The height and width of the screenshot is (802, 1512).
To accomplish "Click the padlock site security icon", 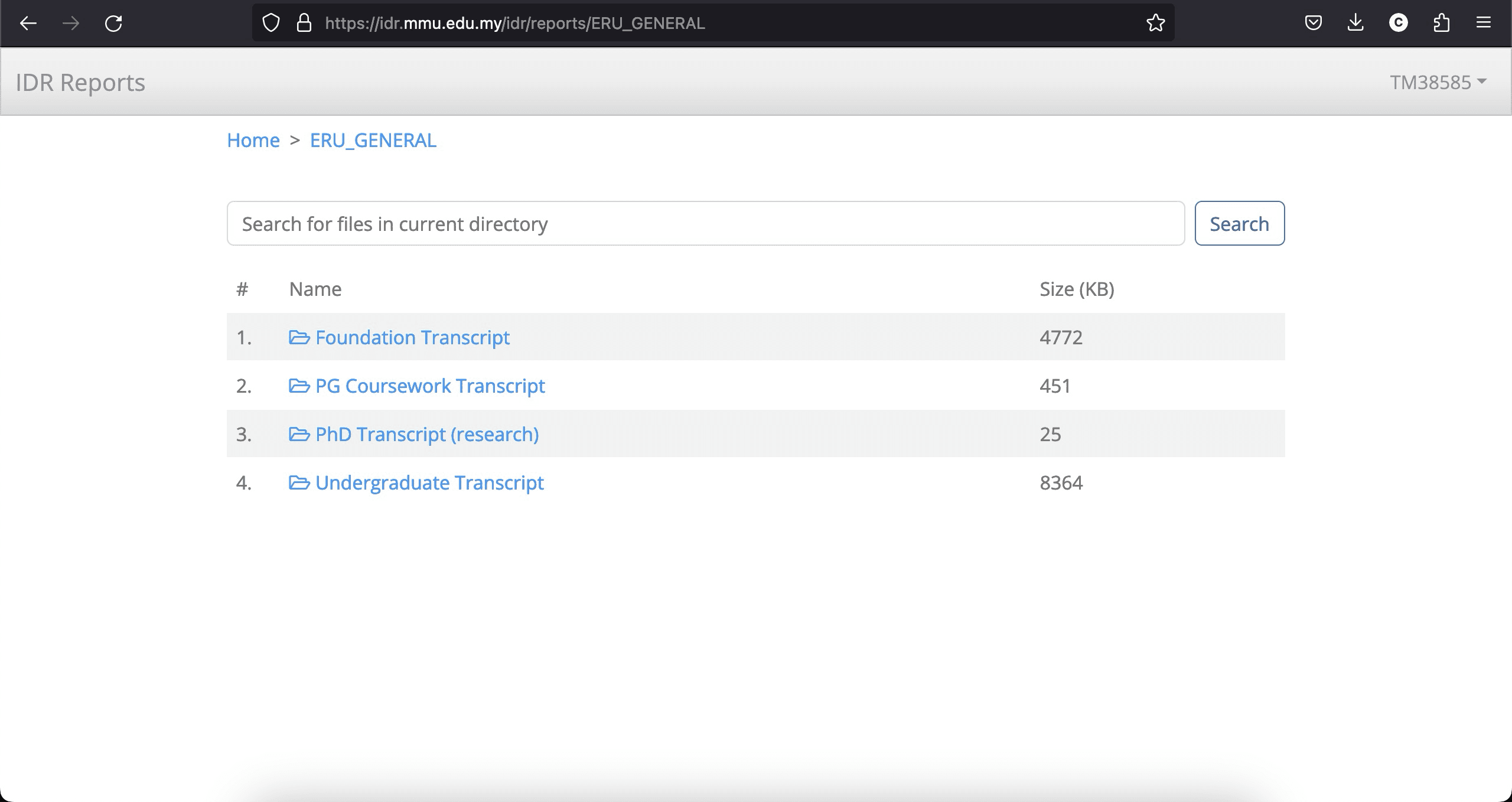I will tap(304, 23).
